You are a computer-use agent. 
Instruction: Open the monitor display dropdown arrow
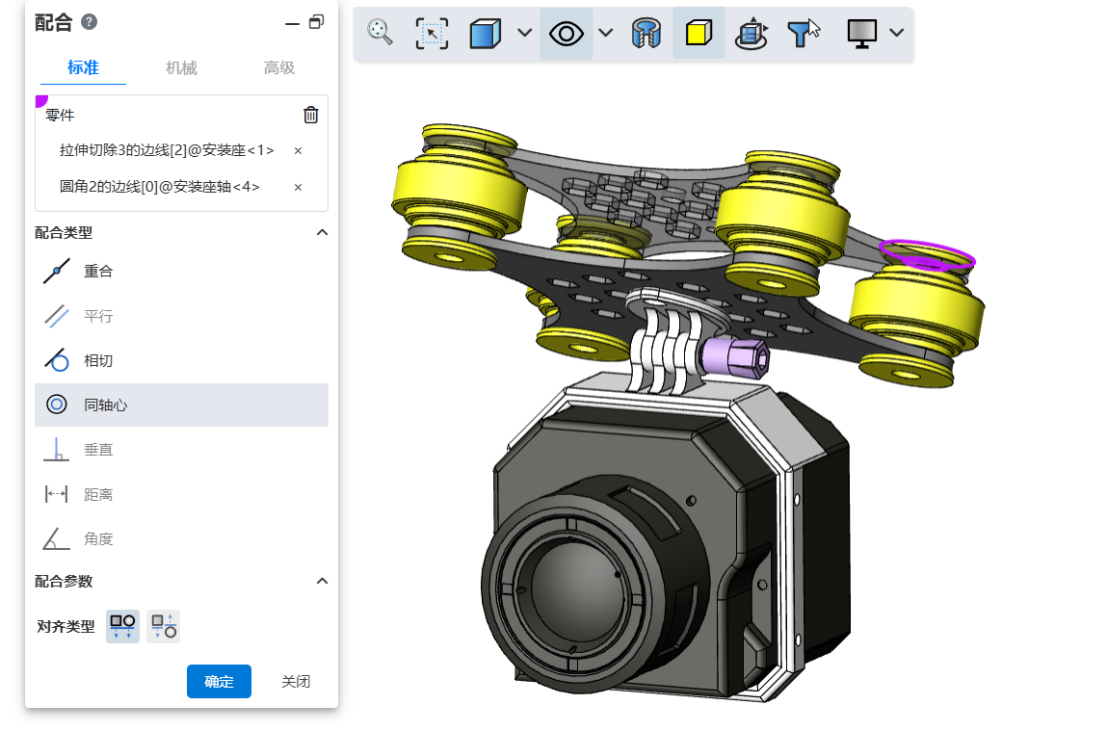(x=897, y=32)
